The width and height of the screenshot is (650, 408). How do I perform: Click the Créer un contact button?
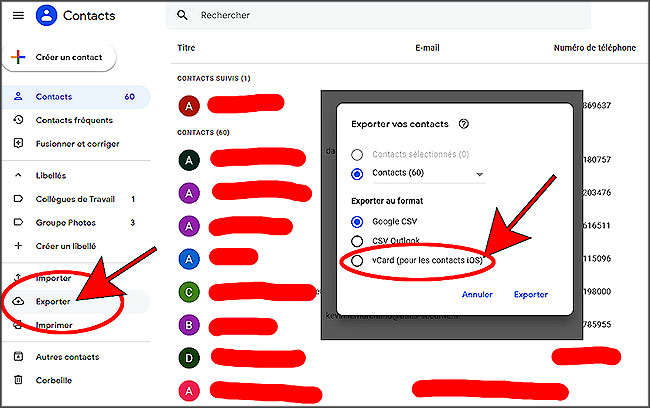coord(59,57)
